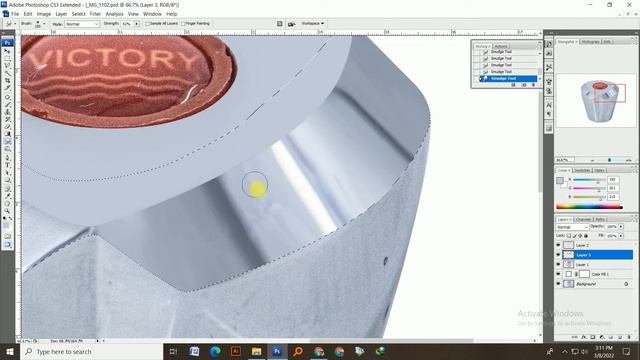The width and height of the screenshot is (640, 360).
Task: Hide Layer 1 visibility eye
Action: coord(558,264)
